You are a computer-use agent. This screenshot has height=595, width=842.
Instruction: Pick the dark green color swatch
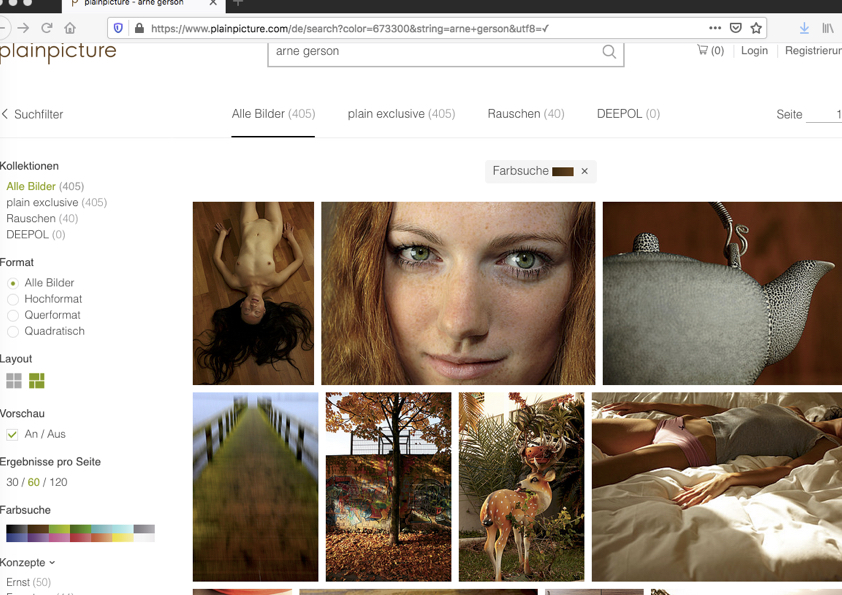pyautogui.click(x=81, y=529)
